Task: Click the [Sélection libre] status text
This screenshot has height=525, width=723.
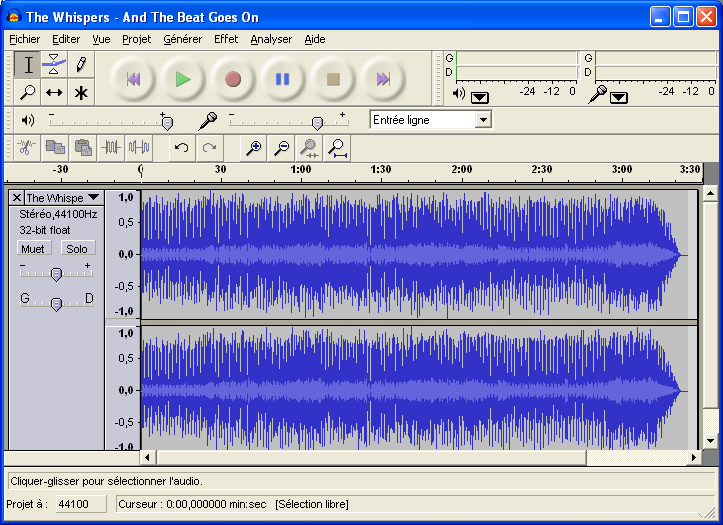Action: tap(312, 504)
